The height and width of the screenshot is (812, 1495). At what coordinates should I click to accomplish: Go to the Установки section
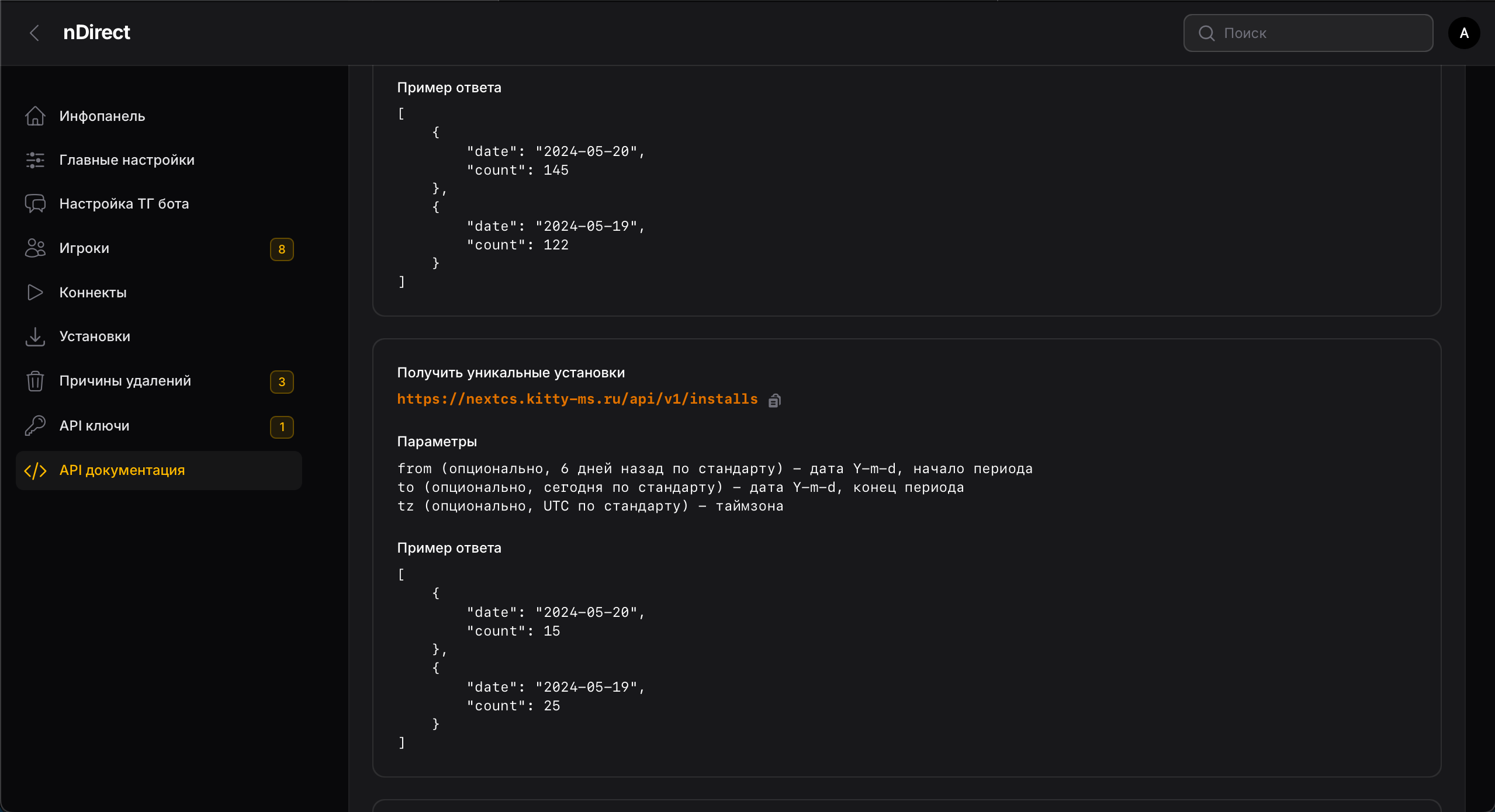[x=95, y=336]
